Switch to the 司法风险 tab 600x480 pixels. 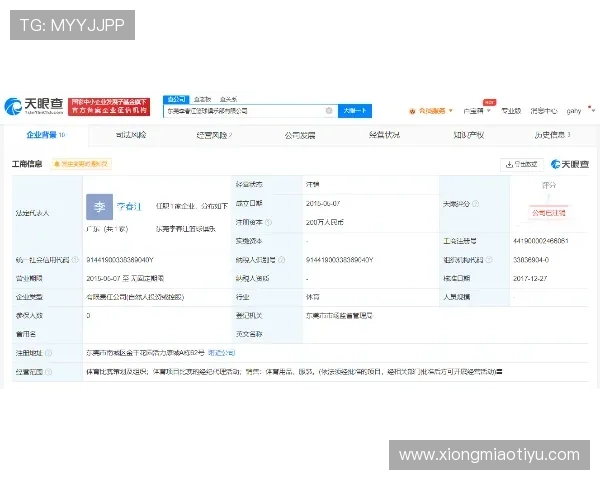[131, 135]
